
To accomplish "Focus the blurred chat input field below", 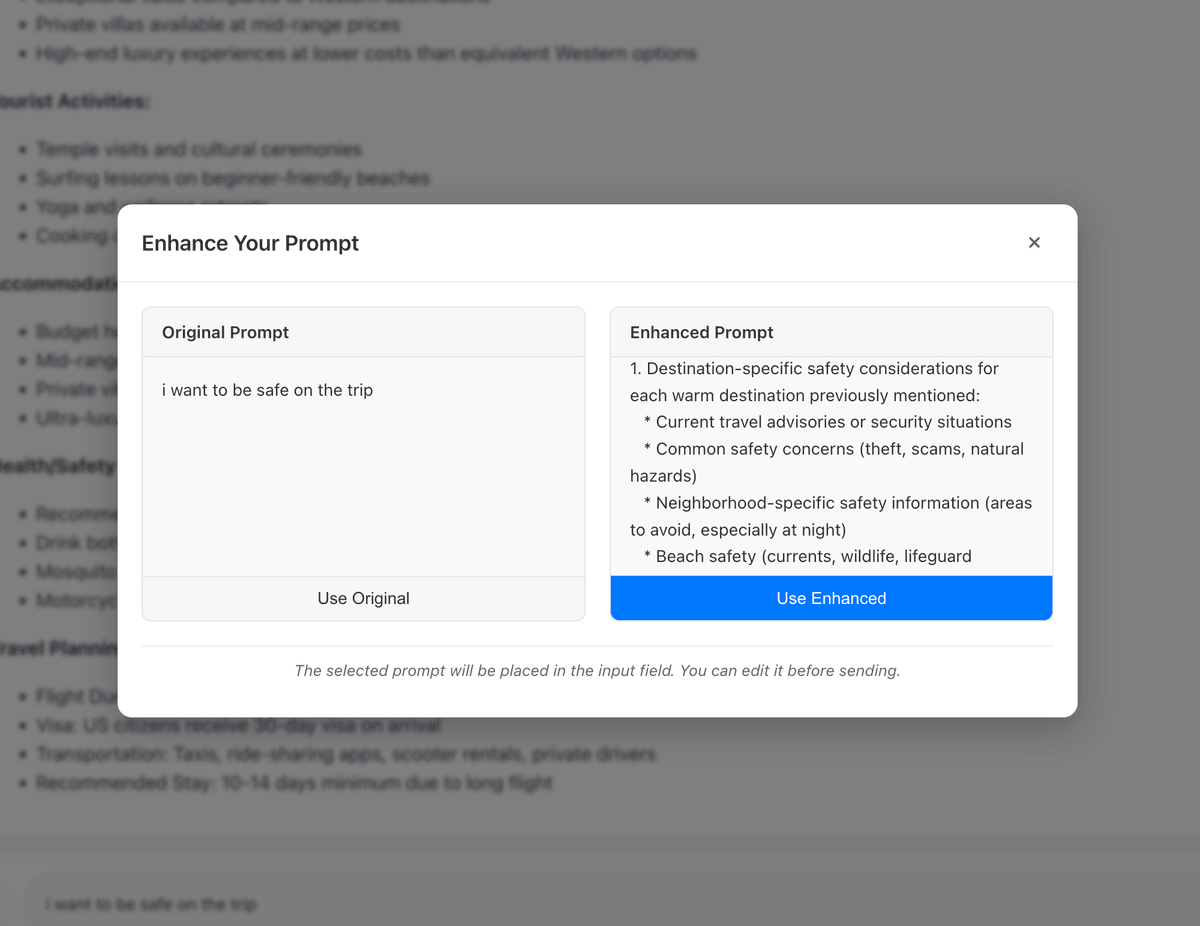I will 600,904.
